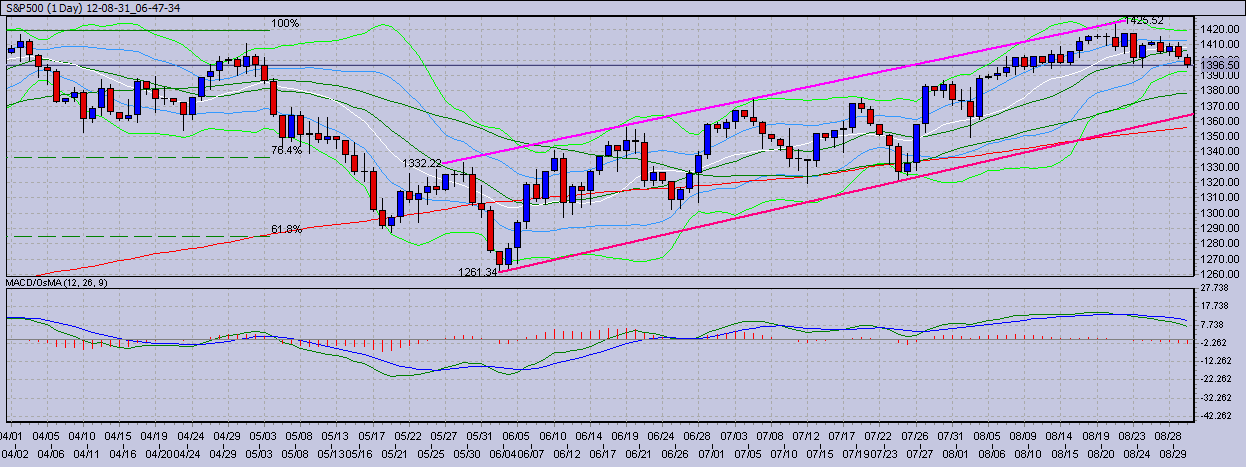Screen dimensions: 1246x467
Task: Click the 78.4% Fibonacci level label
Action: pyautogui.click(x=286, y=150)
